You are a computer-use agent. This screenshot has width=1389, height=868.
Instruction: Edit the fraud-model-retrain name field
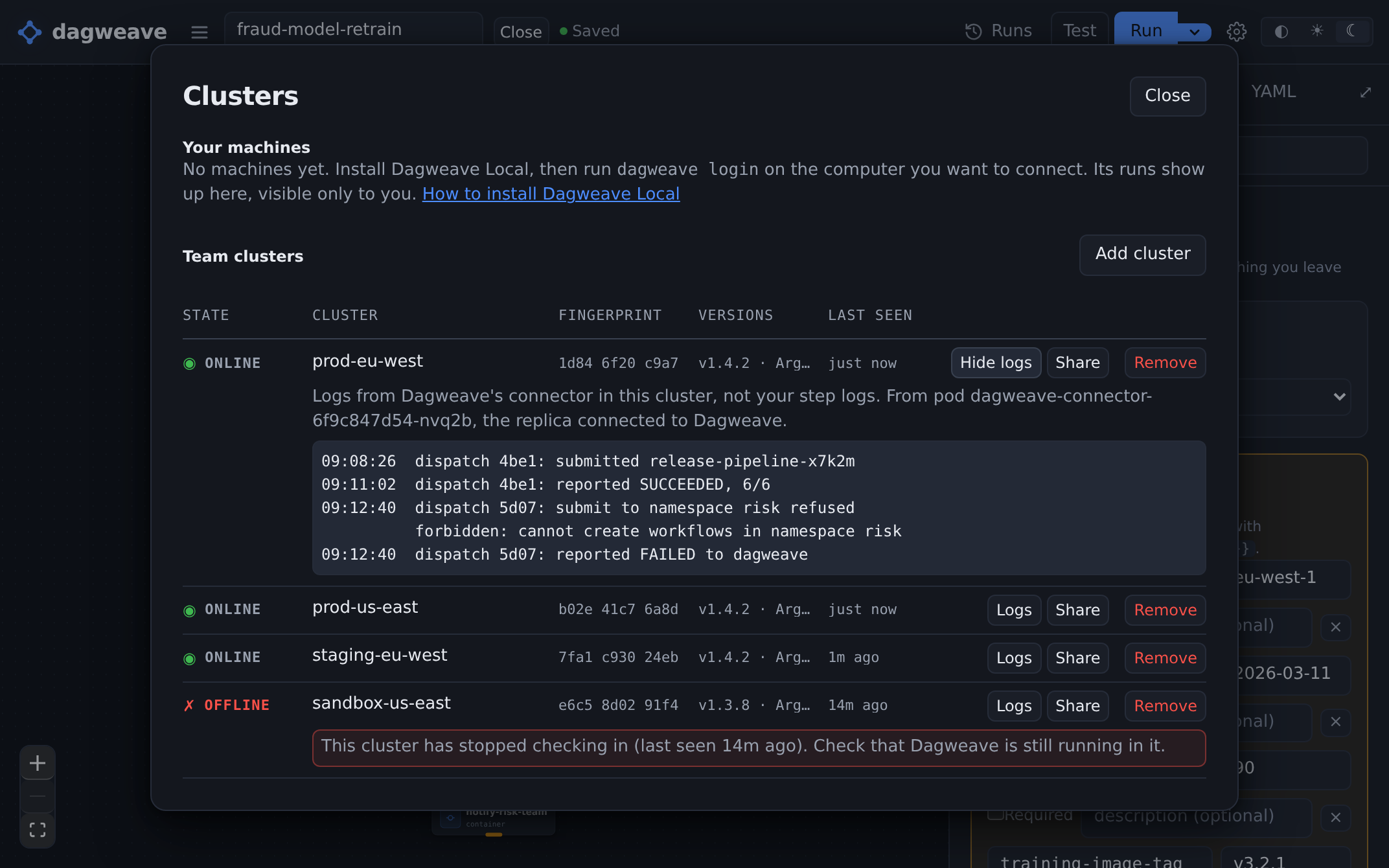click(x=354, y=29)
